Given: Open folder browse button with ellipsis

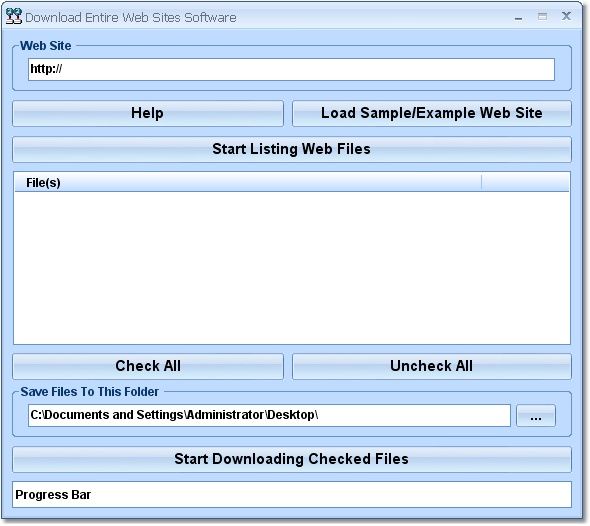Looking at the screenshot, I should 536,416.
